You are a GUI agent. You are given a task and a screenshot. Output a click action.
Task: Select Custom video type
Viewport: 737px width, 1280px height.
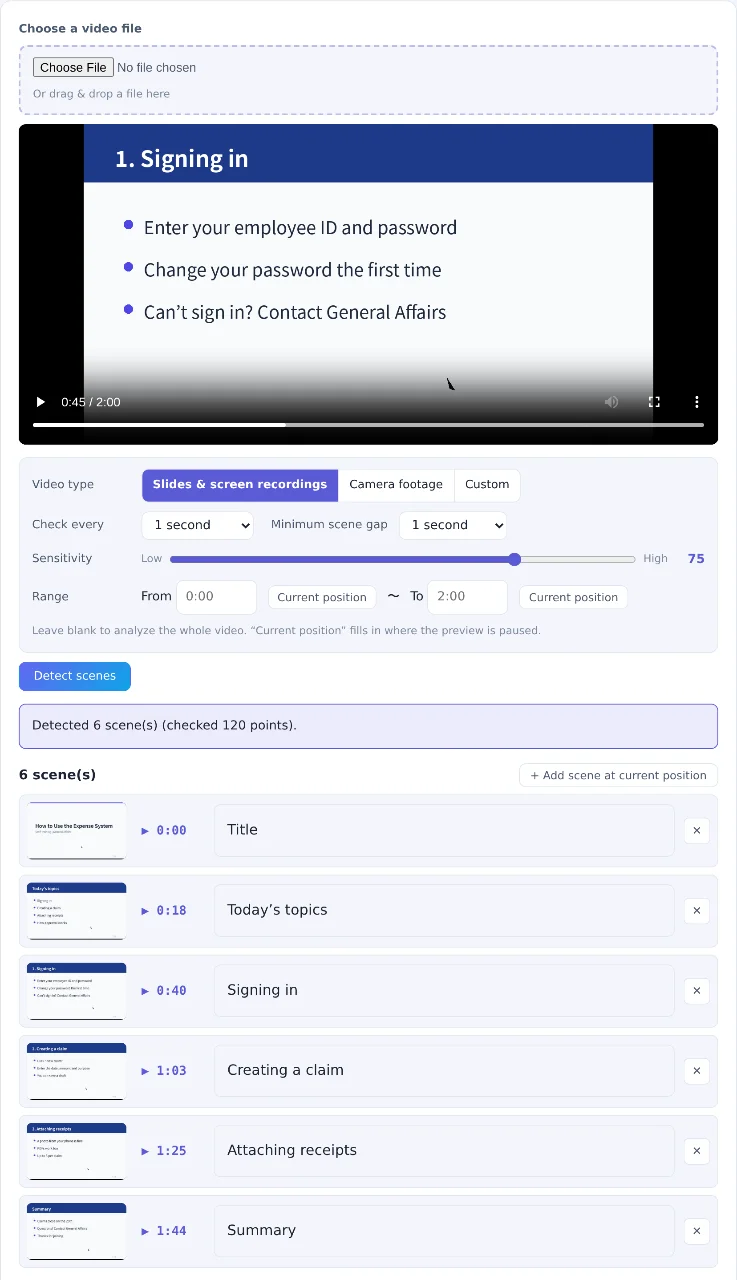(x=487, y=485)
